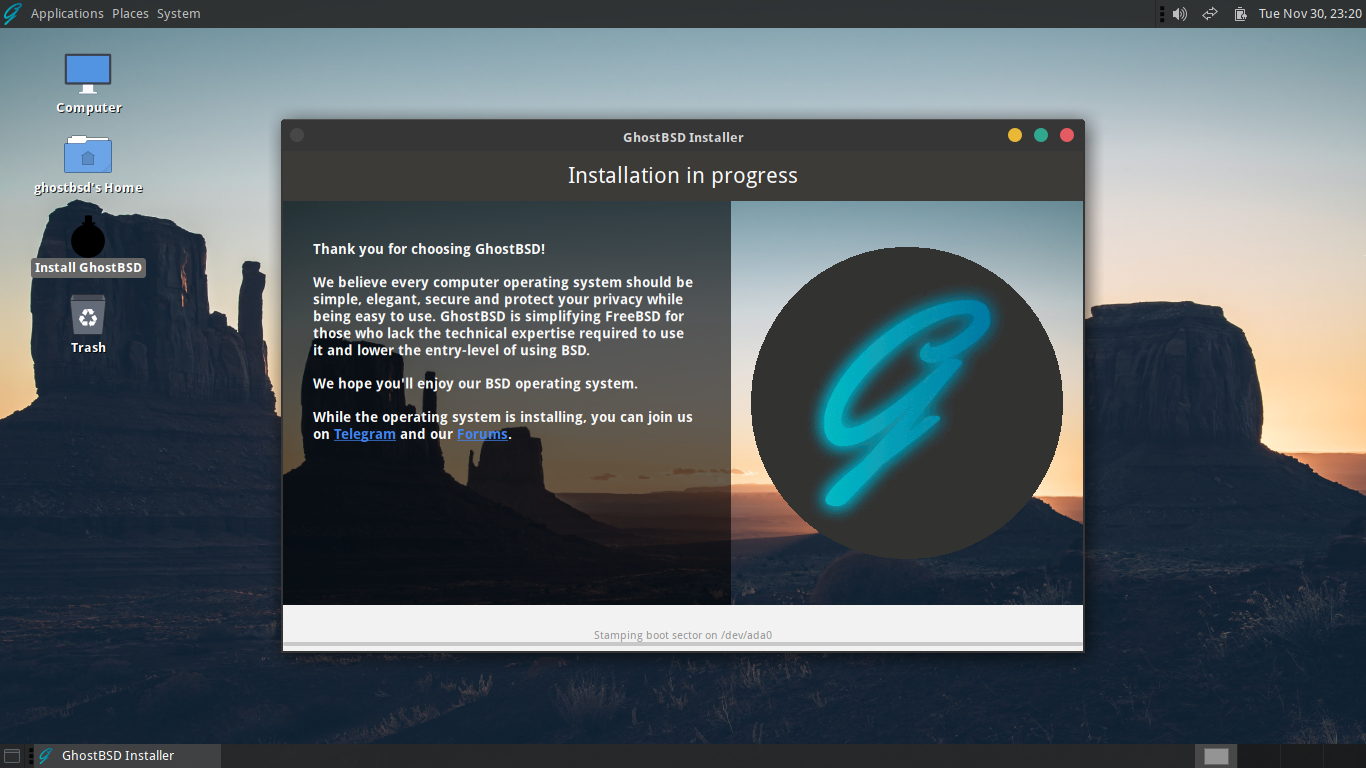Viewport: 1366px width, 768px height.
Task: Open the Places menu
Action: coord(130,14)
